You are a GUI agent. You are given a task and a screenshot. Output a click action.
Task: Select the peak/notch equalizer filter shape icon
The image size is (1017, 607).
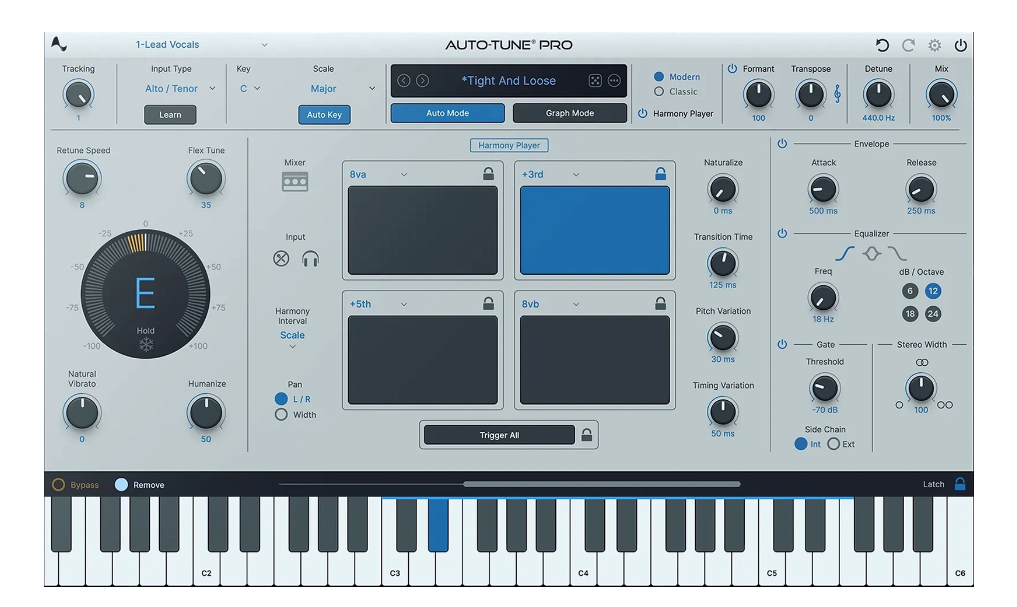(872, 254)
